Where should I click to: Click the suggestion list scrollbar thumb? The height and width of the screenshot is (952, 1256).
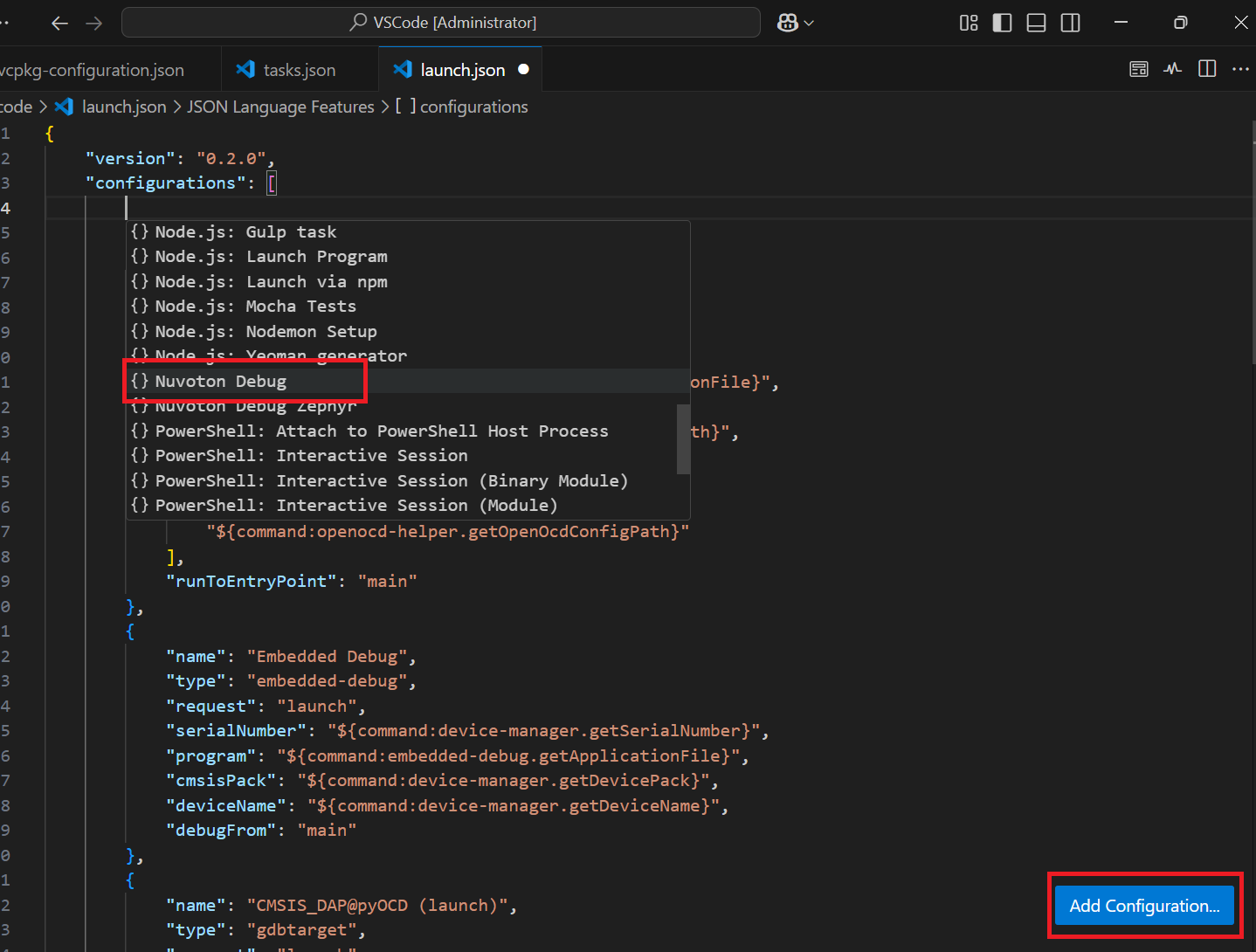(x=684, y=439)
